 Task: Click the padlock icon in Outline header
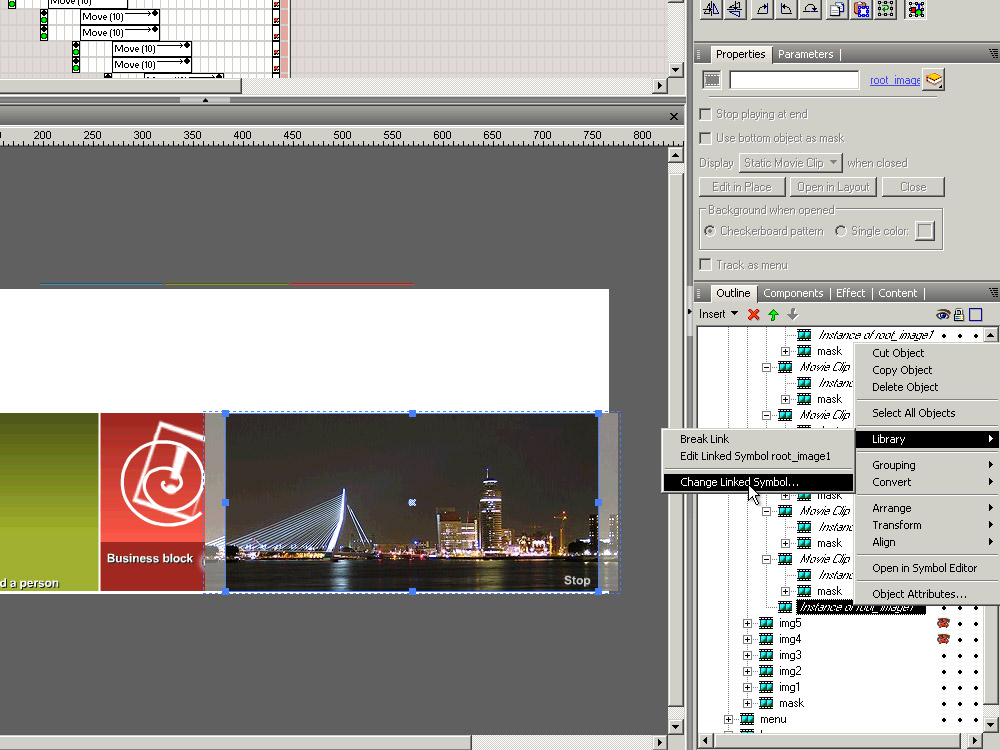point(959,314)
